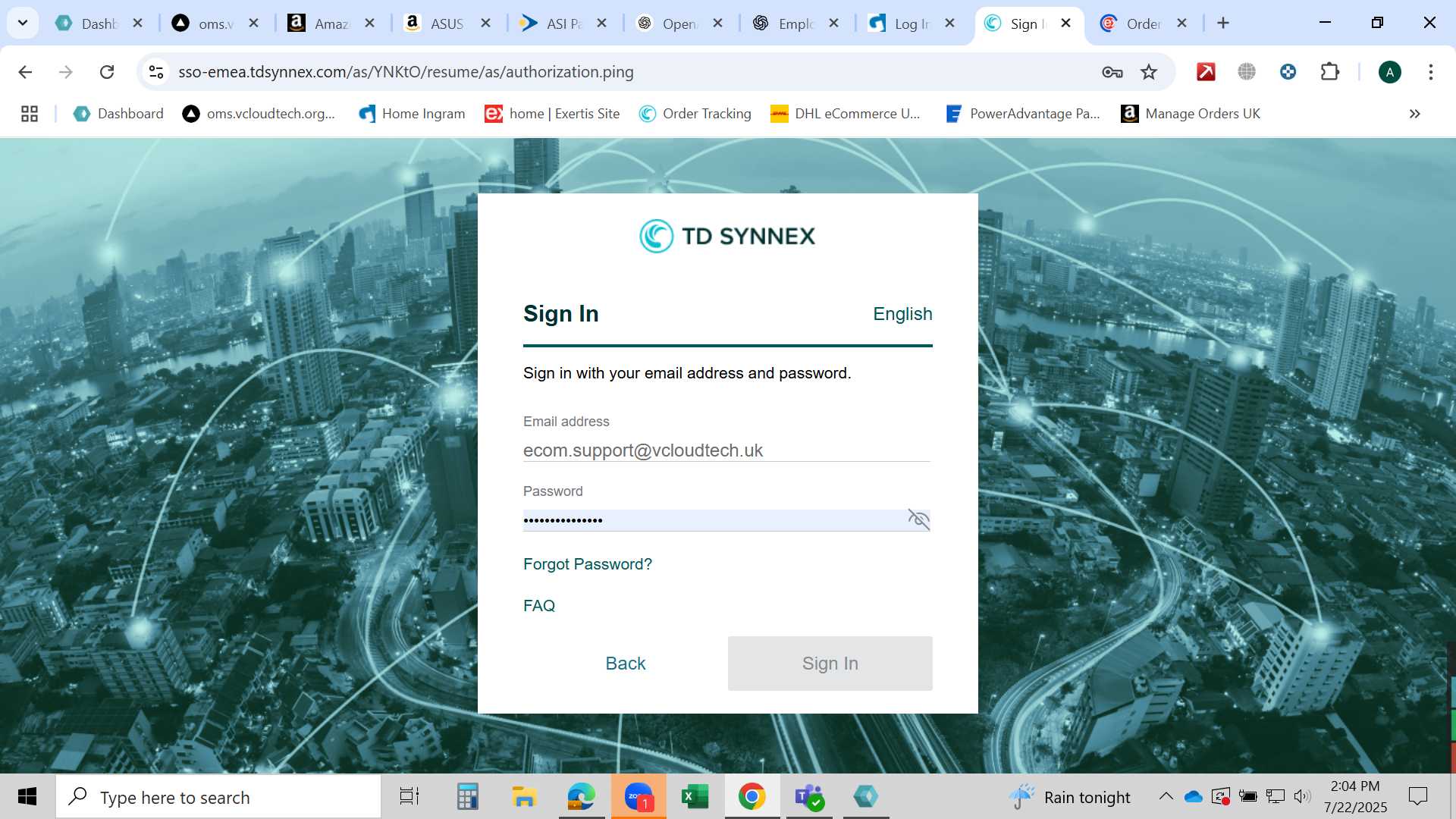Viewport: 1456px width, 819px height.
Task: Open Calculator from the taskbar
Action: (x=467, y=797)
